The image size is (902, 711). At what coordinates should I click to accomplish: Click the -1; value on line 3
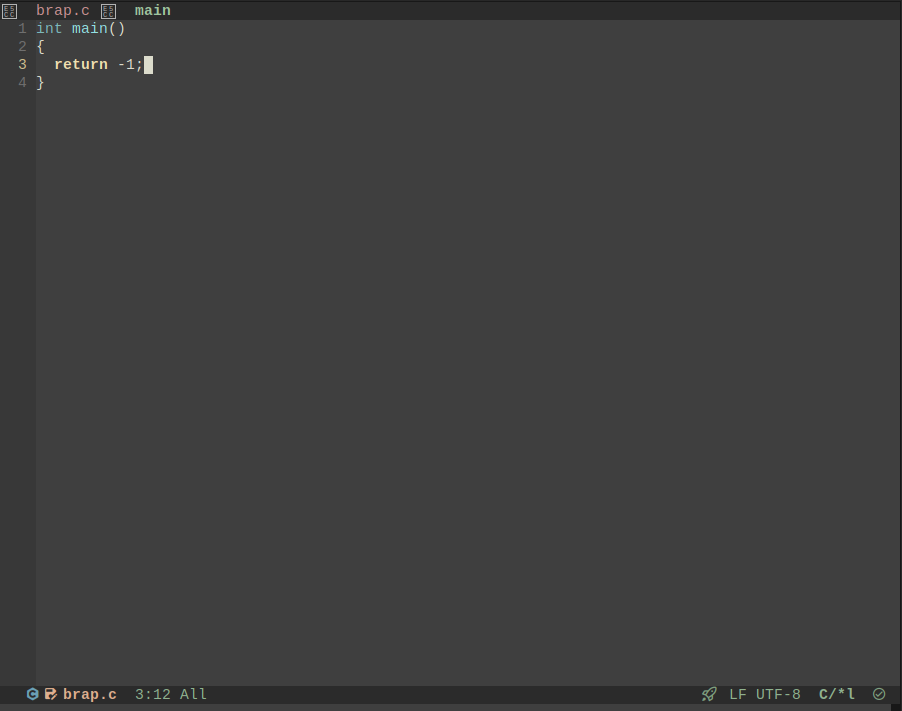[130, 64]
